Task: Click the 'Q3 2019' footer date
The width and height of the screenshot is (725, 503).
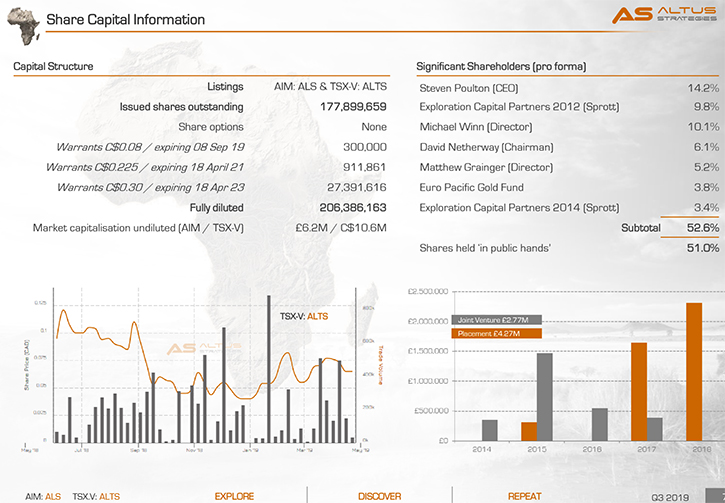Action: click(670, 497)
